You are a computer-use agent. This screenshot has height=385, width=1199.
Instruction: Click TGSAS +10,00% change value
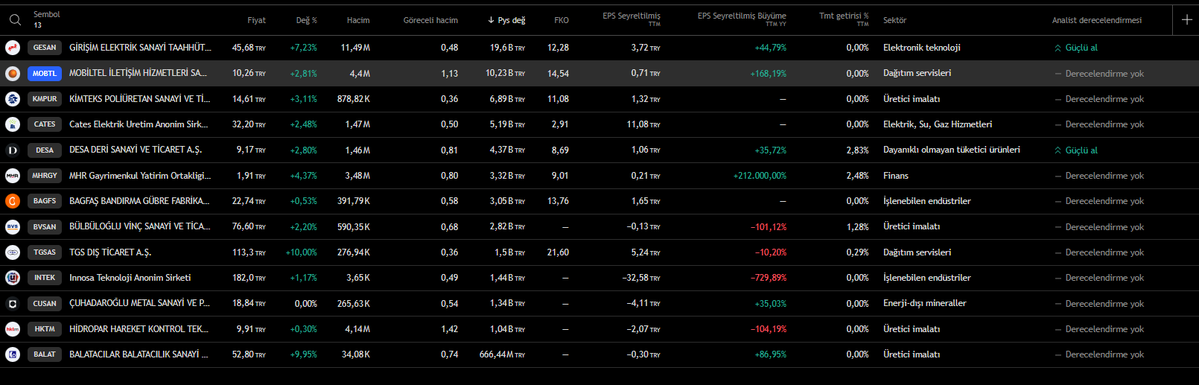coord(301,253)
